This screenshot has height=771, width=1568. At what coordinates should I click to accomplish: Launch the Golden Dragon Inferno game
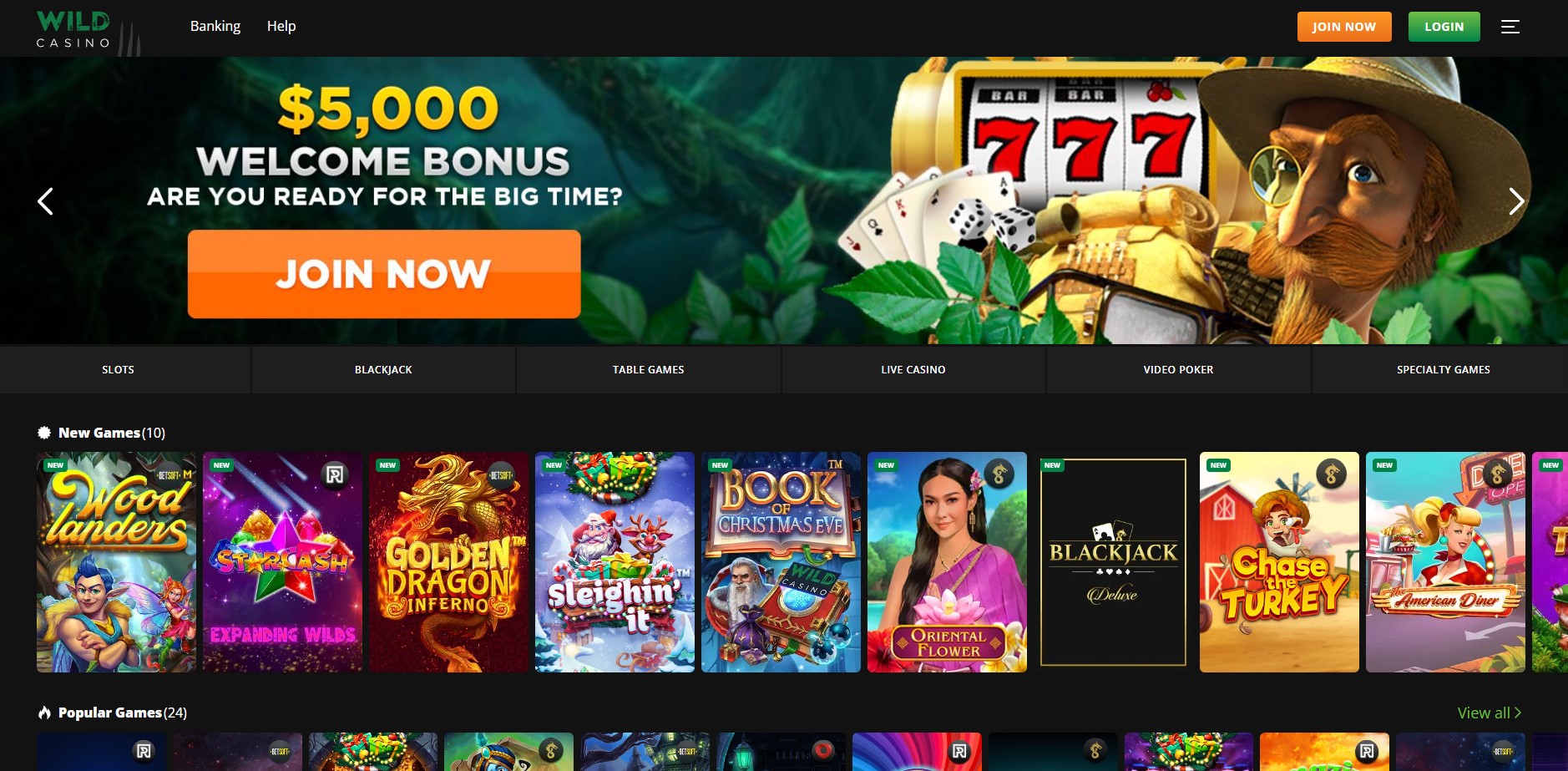click(x=448, y=562)
